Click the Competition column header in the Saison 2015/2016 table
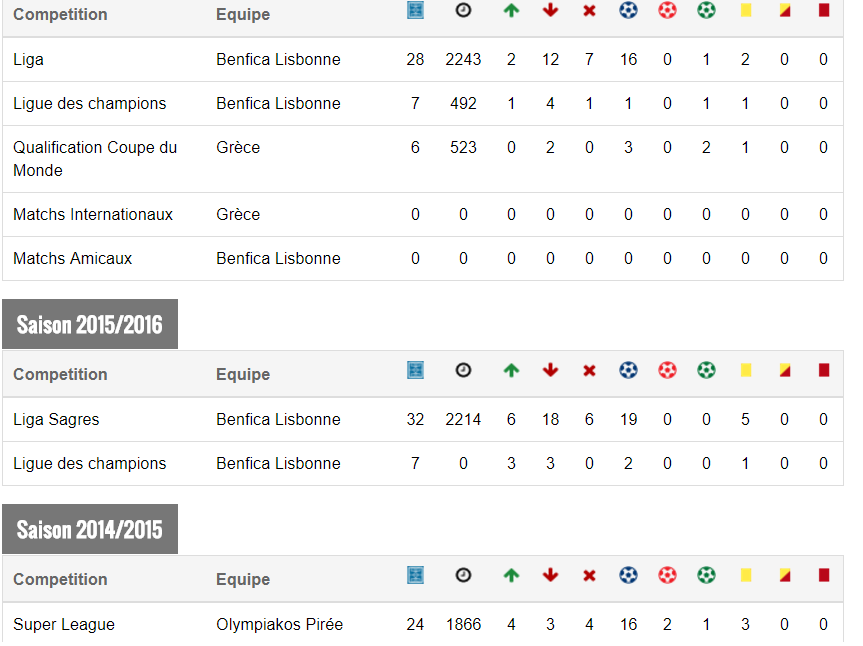This screenshot has width=863, height=646. tap(60, 374)
